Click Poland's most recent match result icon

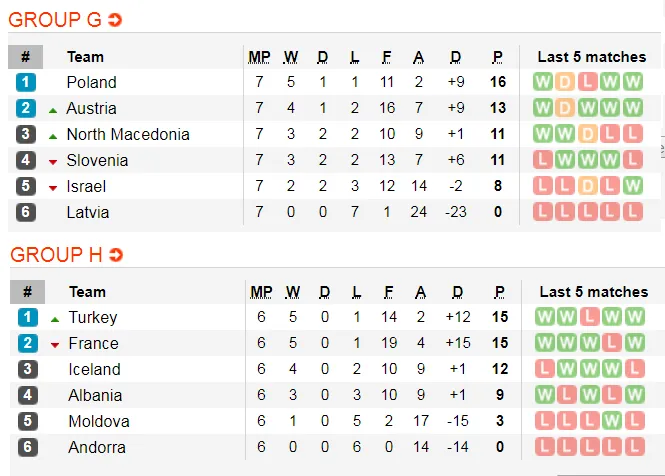pos(632,82)
